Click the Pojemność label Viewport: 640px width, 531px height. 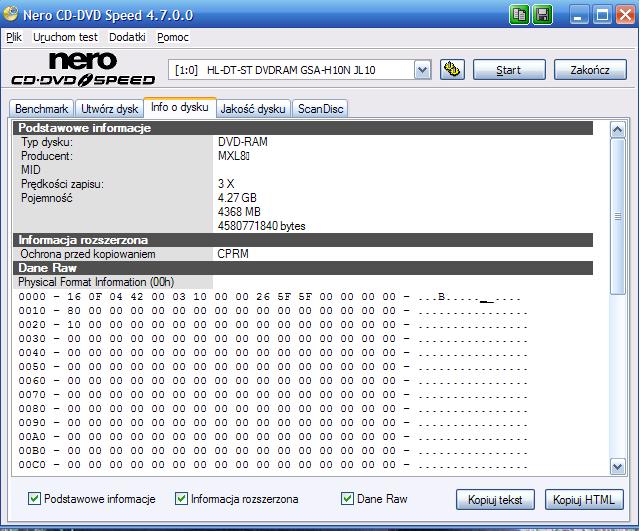click(x=47, y=198)
